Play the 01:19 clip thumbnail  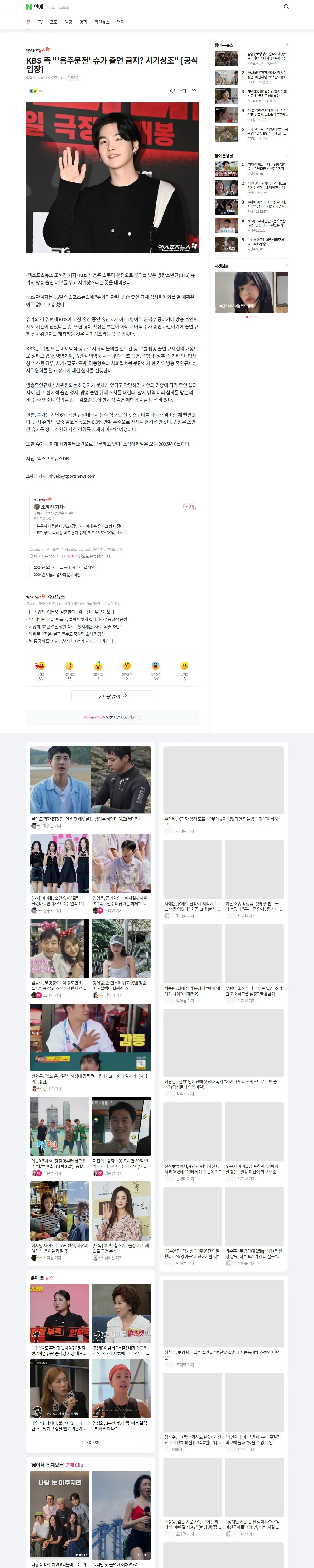coord(121,1515)
